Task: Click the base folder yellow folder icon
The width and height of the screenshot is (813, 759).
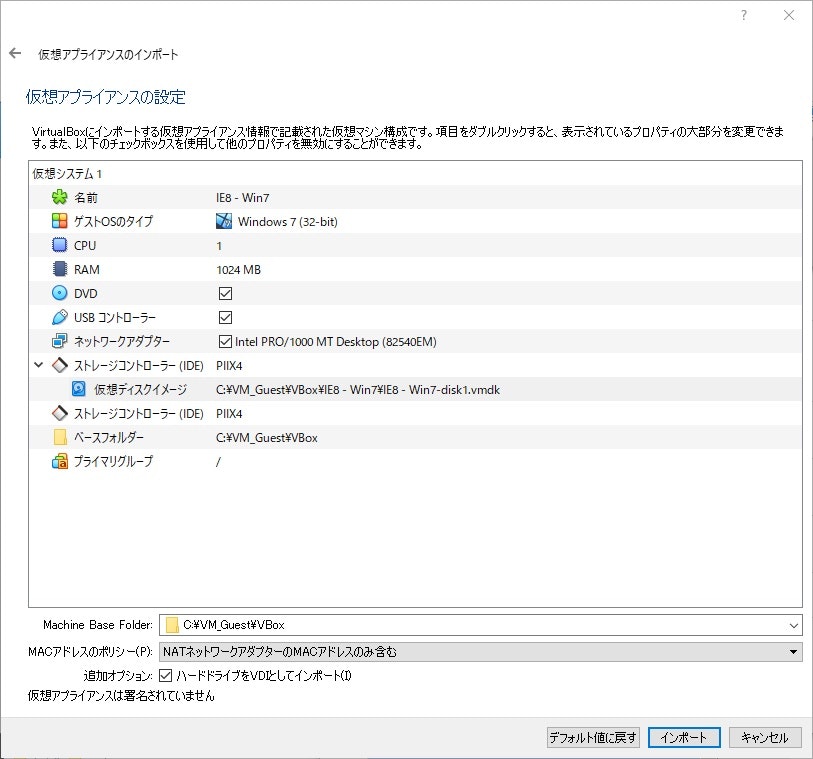Action: point(59,437)
